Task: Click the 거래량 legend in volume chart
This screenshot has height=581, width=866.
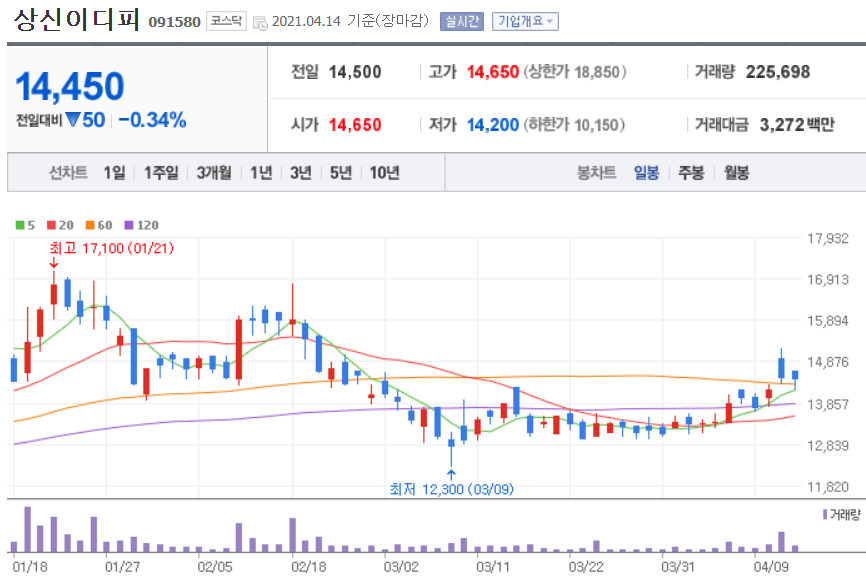Action: pyautogui.click(x=841, y=515)
